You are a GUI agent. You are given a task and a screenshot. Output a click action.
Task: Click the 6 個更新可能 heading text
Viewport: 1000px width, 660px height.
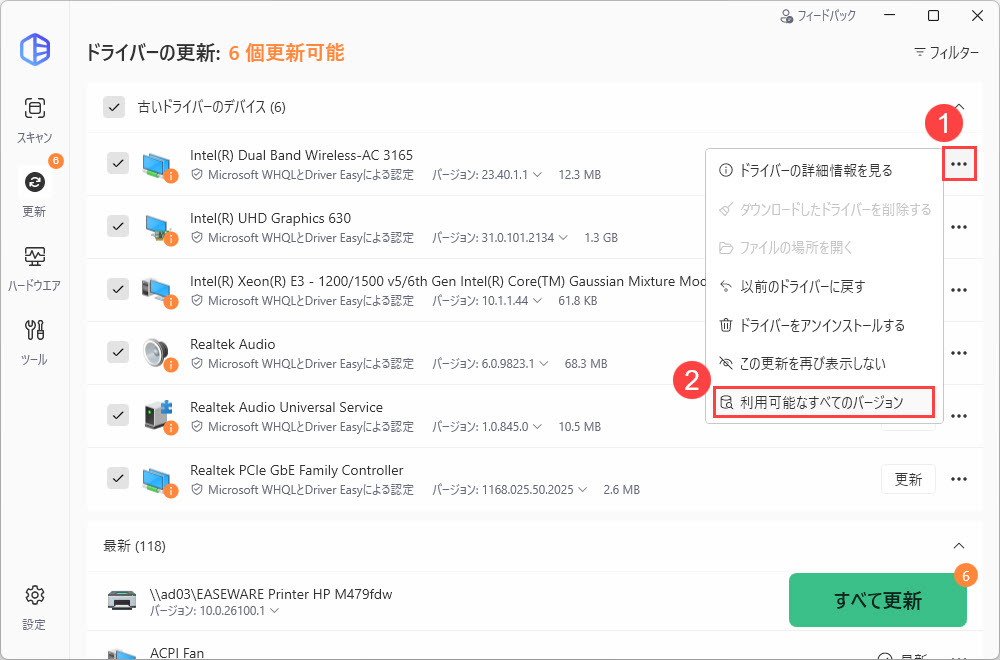pos(286,52)
